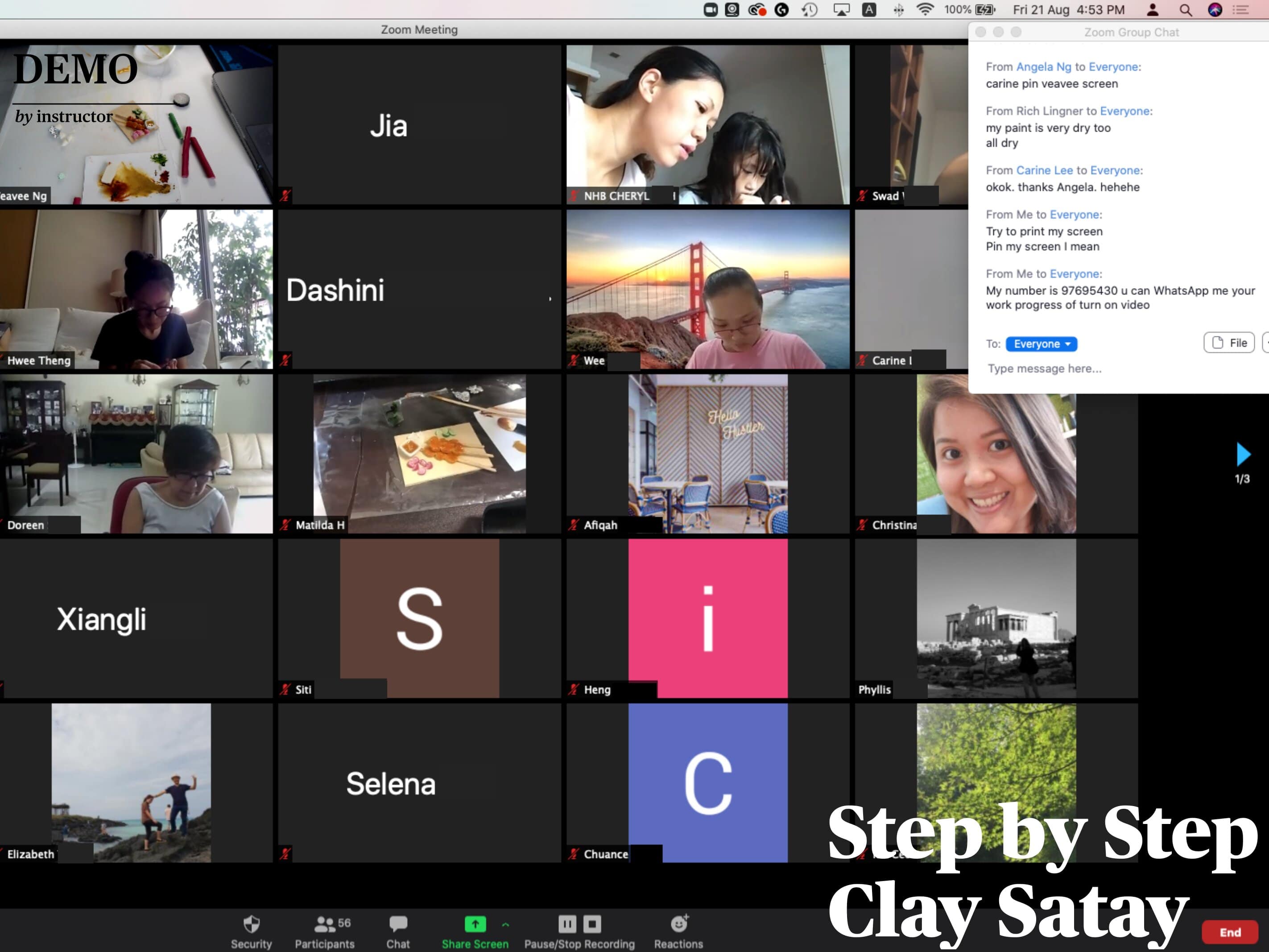Expand Share Screen options caret

click(505, 924)
